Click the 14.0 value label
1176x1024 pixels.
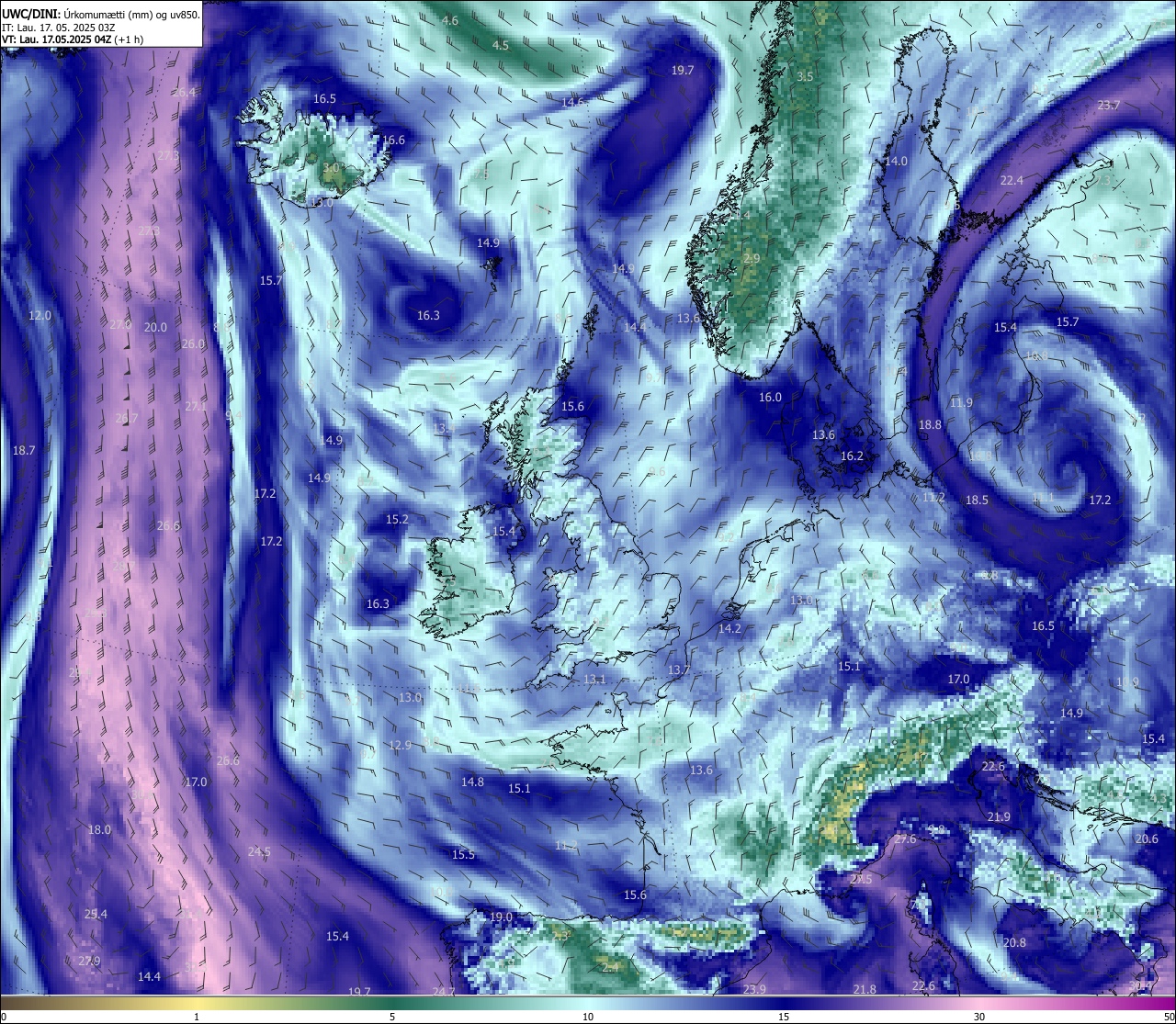tap(896, 161)
